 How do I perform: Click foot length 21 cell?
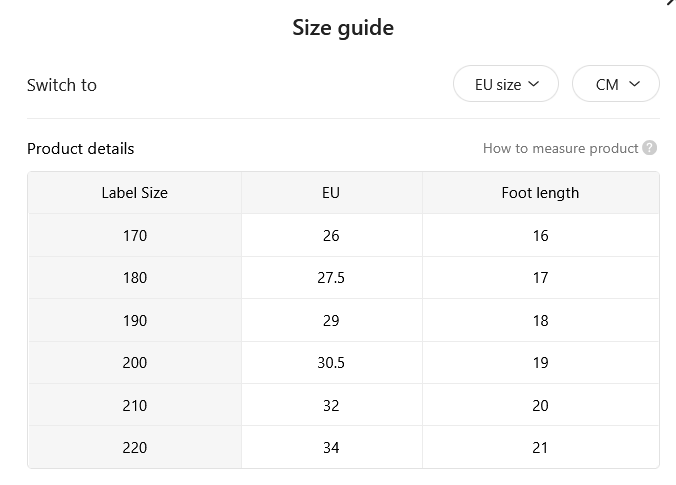540,447
